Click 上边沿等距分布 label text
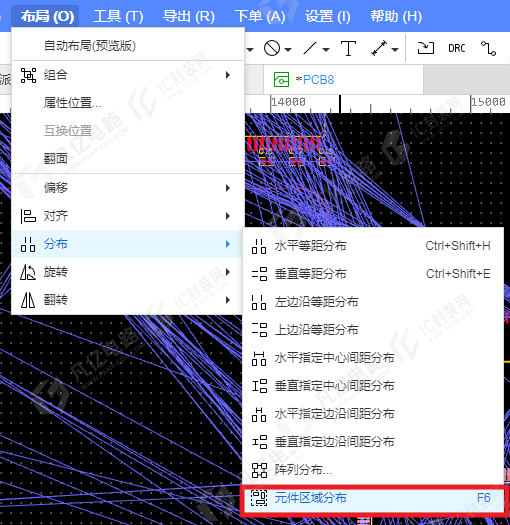Image resolution: width=510 pixels, height=525 pixels. click(316, 330)
